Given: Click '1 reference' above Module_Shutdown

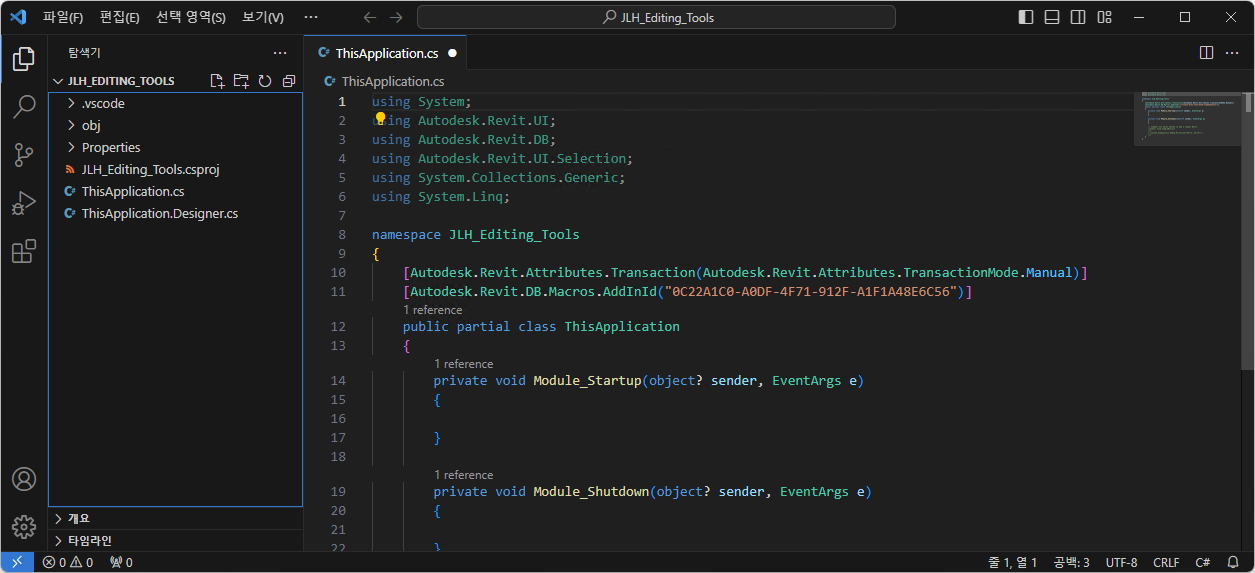Looking at the screenshot, I should (463, 475).
